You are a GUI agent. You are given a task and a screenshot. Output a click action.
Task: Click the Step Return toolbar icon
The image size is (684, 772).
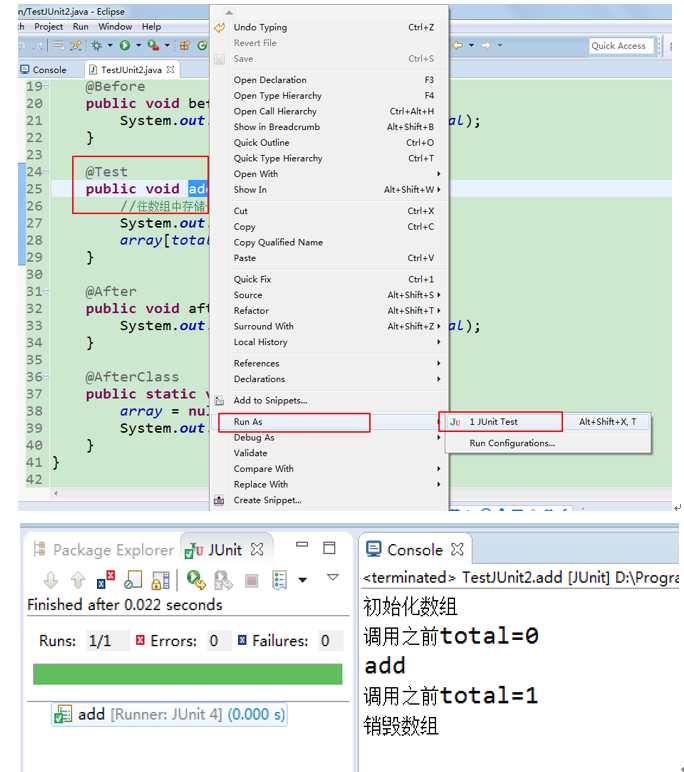[x=38, y=45]
